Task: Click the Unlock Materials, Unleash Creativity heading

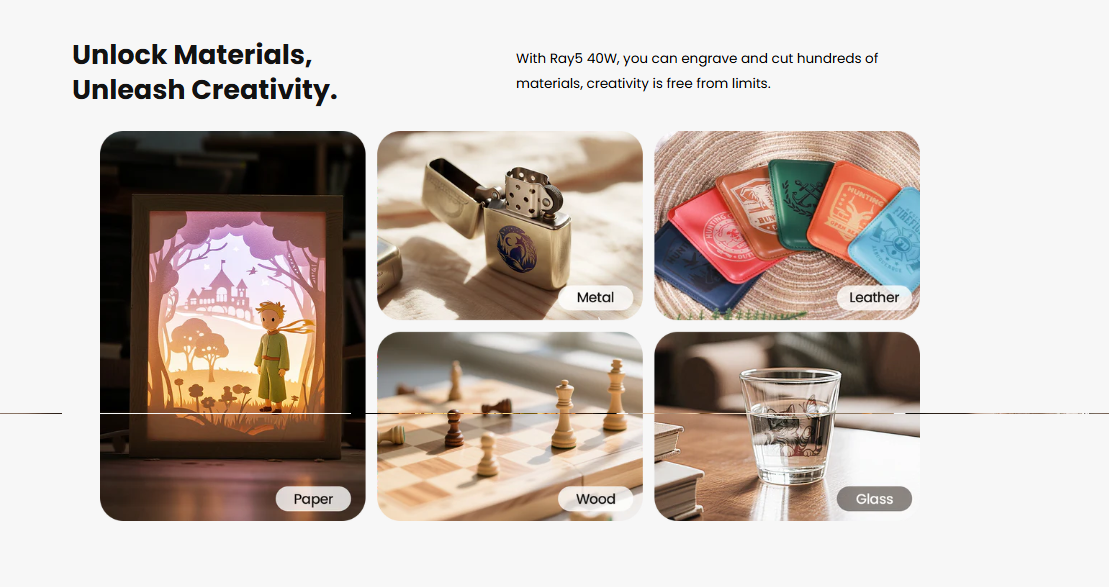Action: [205, 72]
